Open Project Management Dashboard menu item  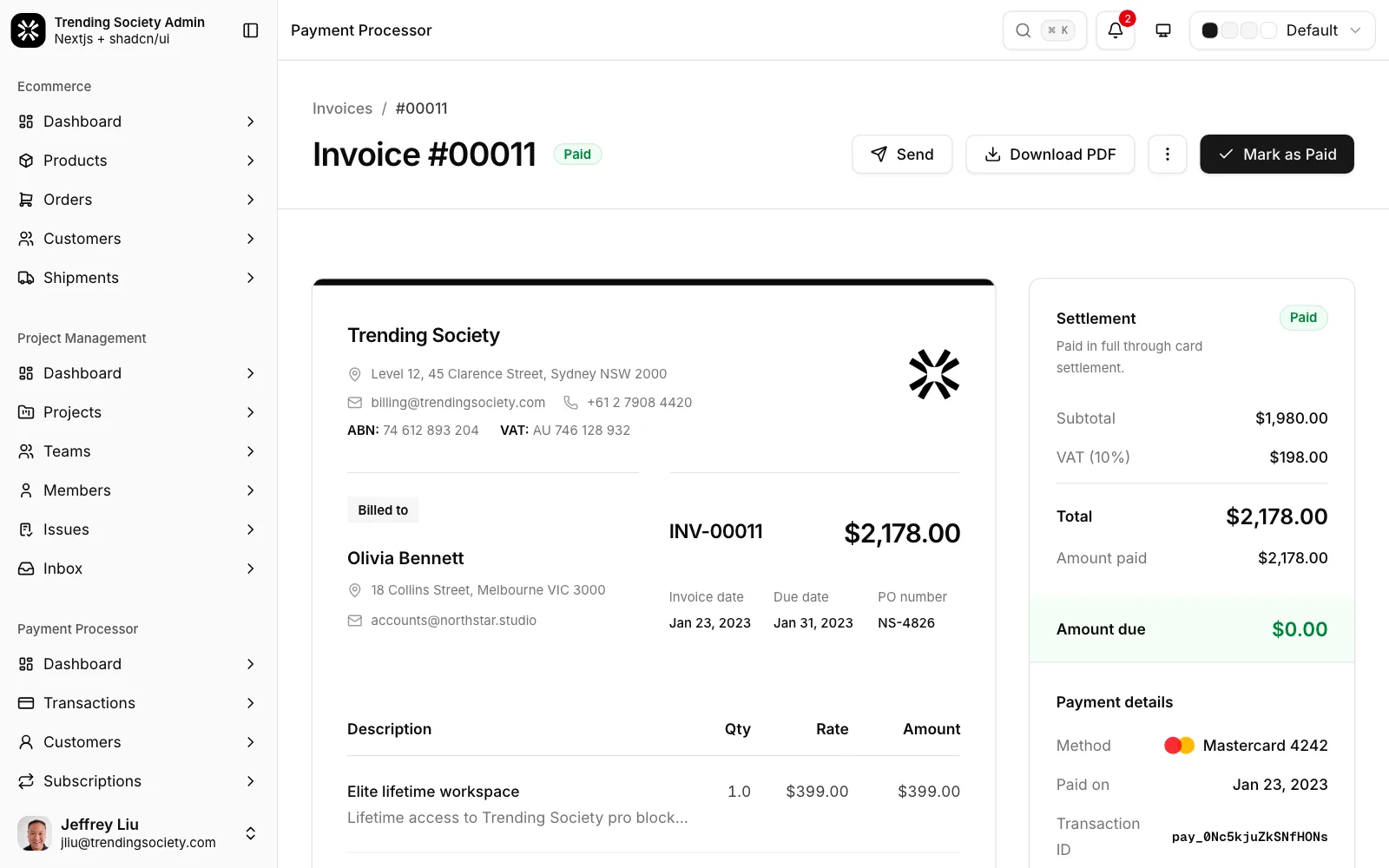click(139, 373)
